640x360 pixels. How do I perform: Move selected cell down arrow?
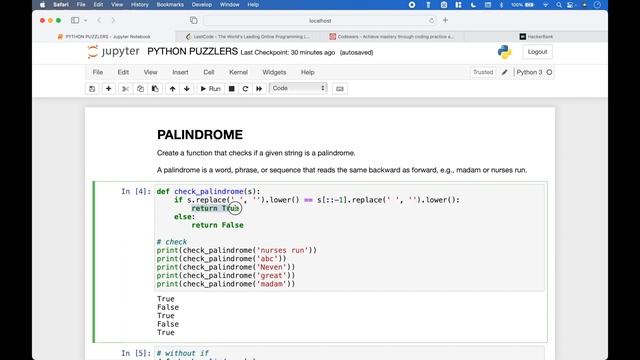(x=187, y=89)
